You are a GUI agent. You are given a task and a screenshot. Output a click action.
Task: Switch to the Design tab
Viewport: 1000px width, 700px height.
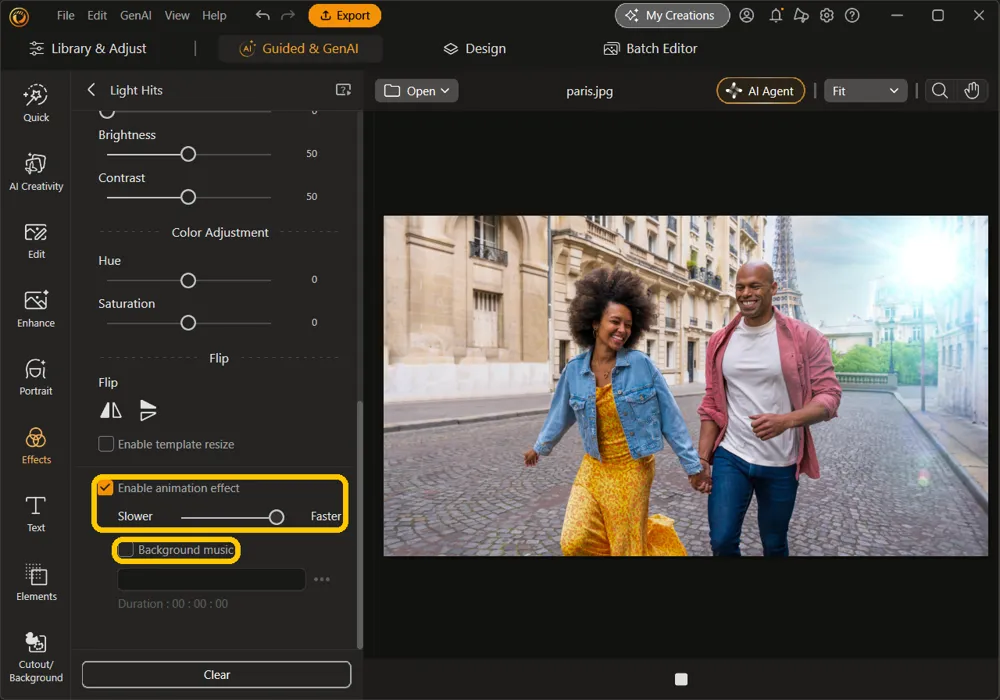coord(474,48)
